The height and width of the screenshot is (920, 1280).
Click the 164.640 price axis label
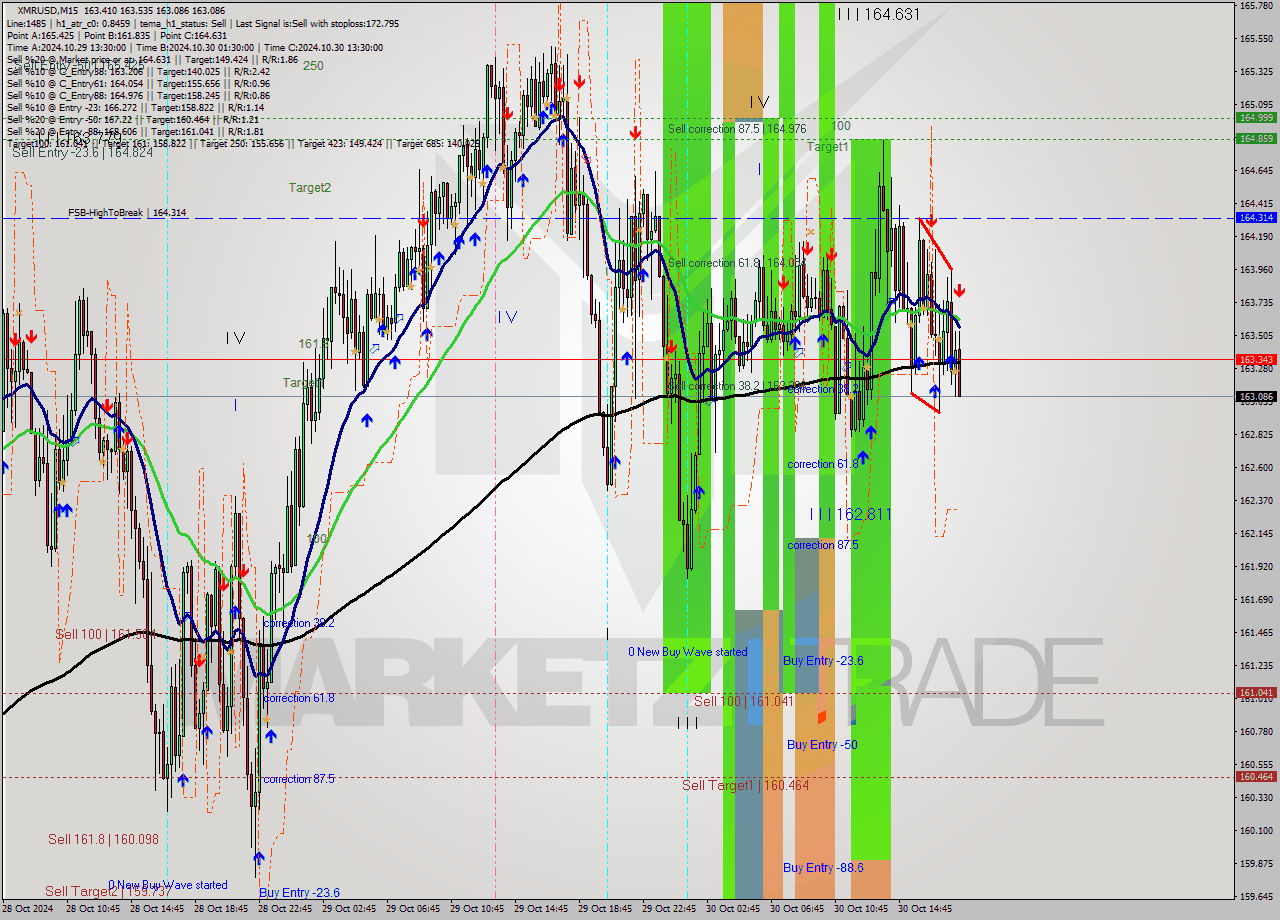point(1256,171)
